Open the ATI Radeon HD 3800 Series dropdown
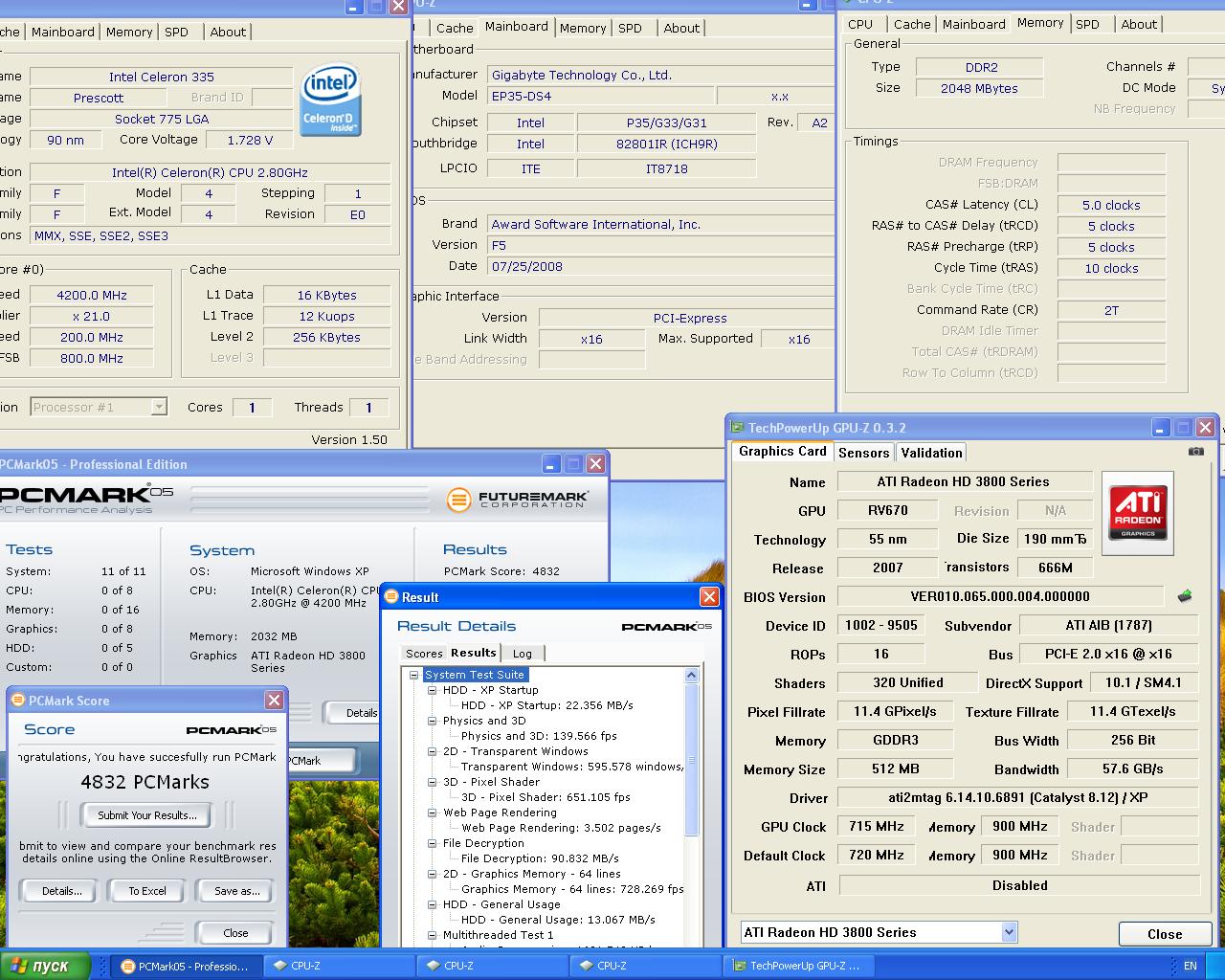Image resolution: width=1225 pixels, height=980 pixels. (1009, 932)
